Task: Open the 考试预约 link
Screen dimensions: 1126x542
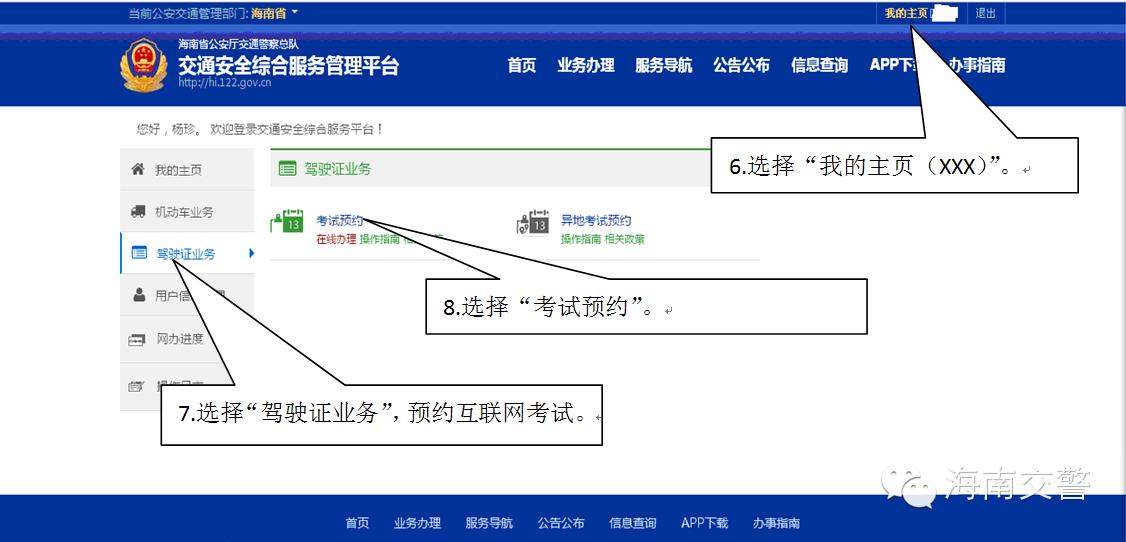Action: coord(339,220)
